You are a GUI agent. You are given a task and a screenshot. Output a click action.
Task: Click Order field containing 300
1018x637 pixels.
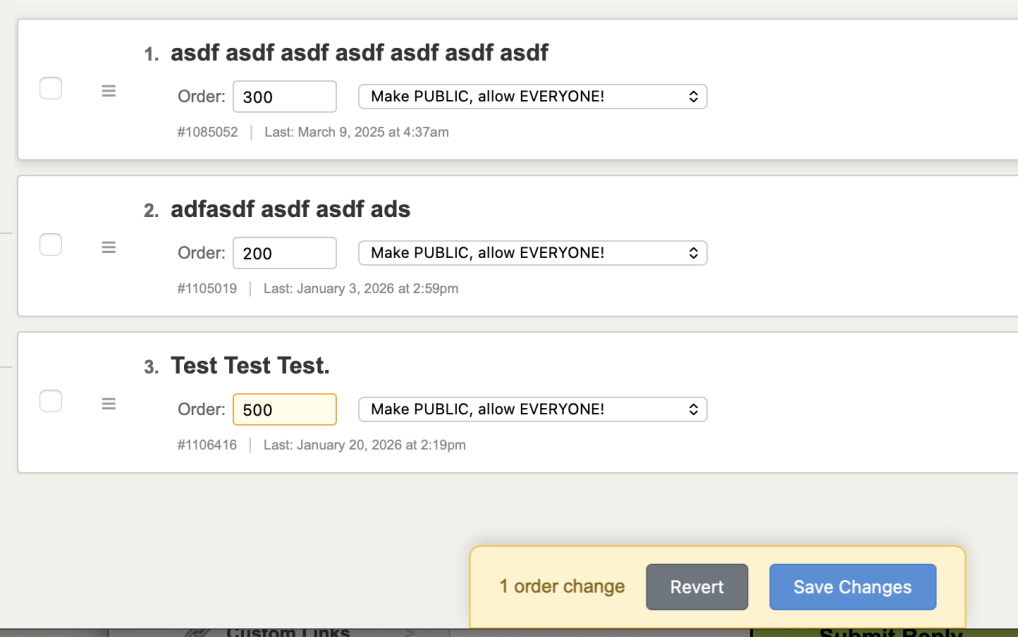click(284, 97)
